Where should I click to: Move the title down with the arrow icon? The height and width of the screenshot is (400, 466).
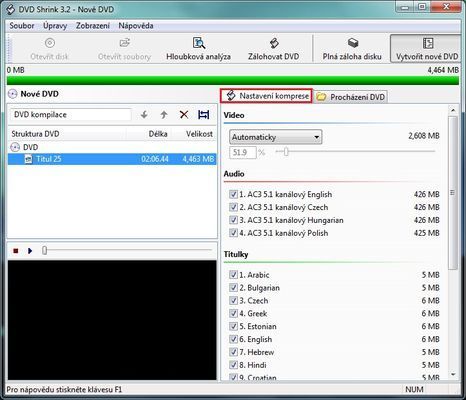point(144,115)
